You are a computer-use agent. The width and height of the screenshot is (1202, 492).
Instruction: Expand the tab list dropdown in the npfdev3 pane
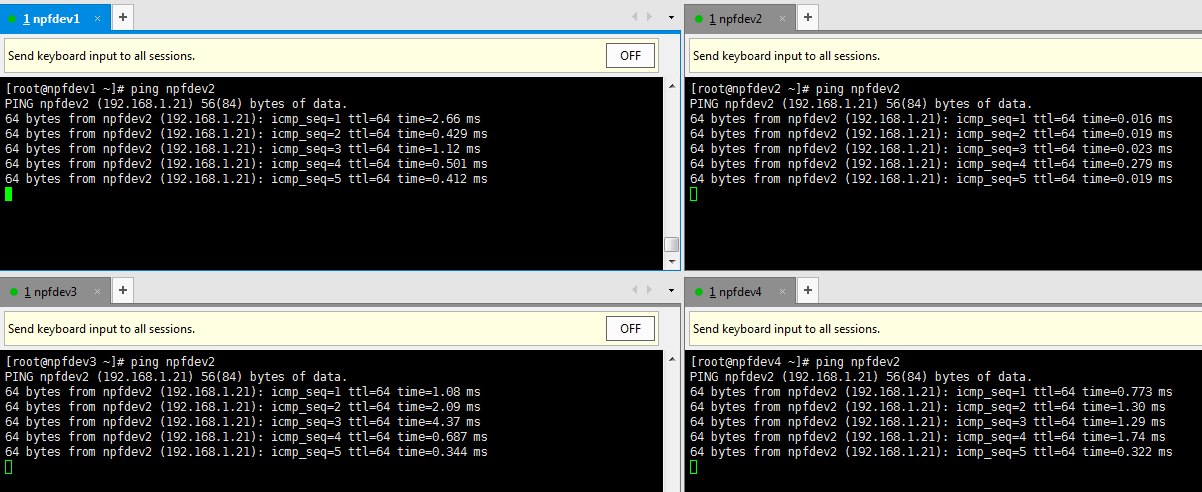(671, 290)
